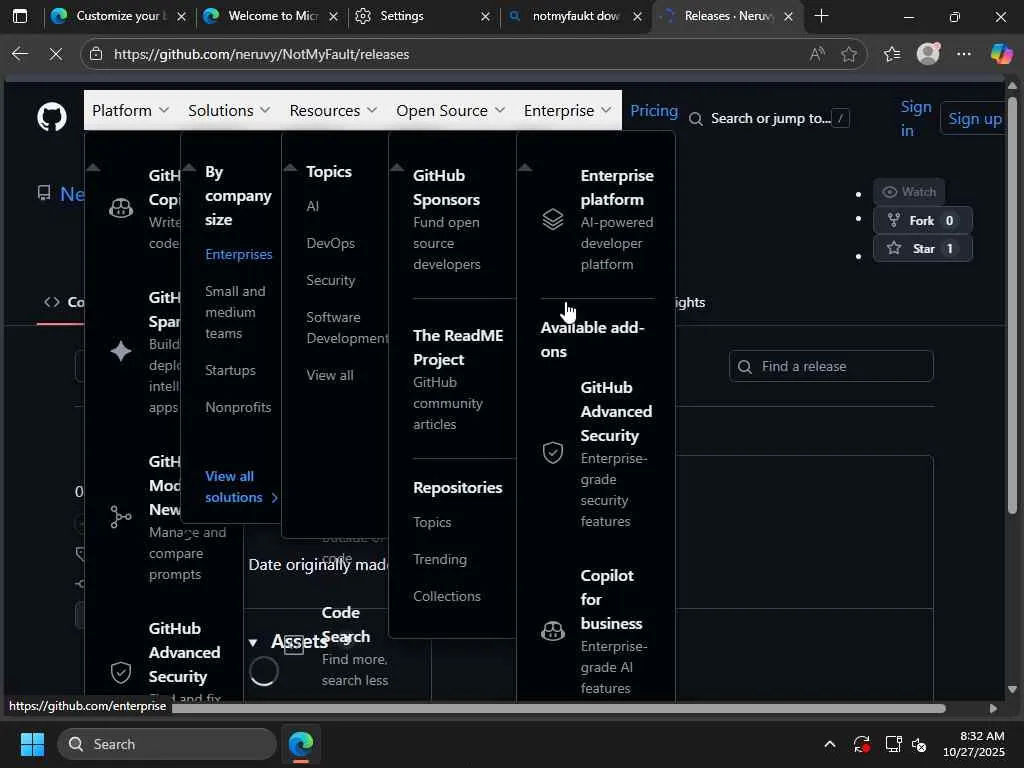Click the browser address bar URL

tap(261, 54)
